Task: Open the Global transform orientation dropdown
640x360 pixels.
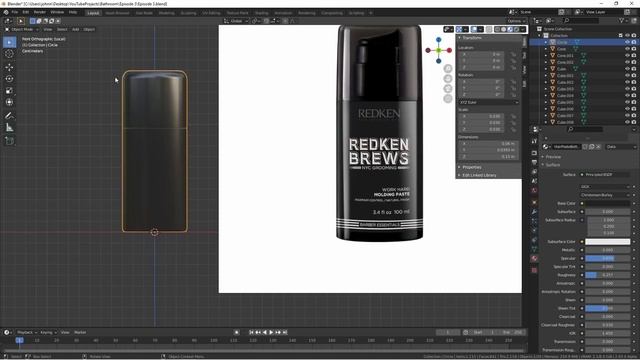Action: point(236,21)
